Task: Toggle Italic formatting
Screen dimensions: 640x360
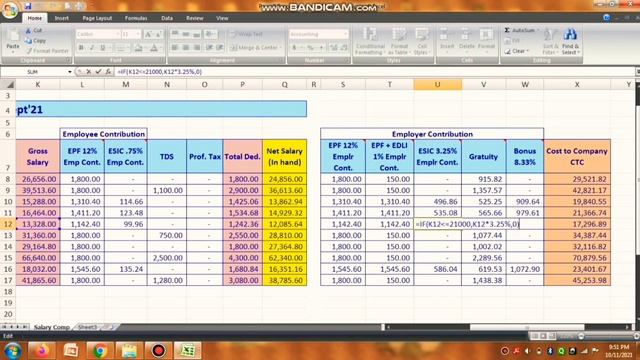Action: [x=92, y=48]
